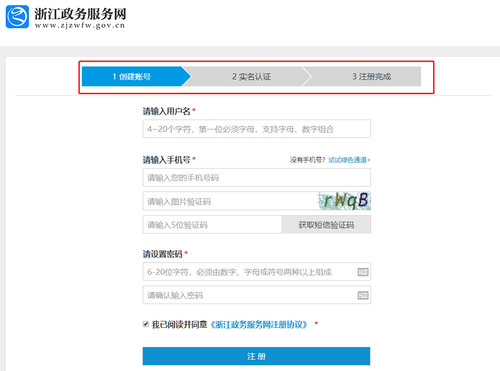This screenshot has height=371, width=500.
Task: Focus the username input field
Action: coord(257,129)
